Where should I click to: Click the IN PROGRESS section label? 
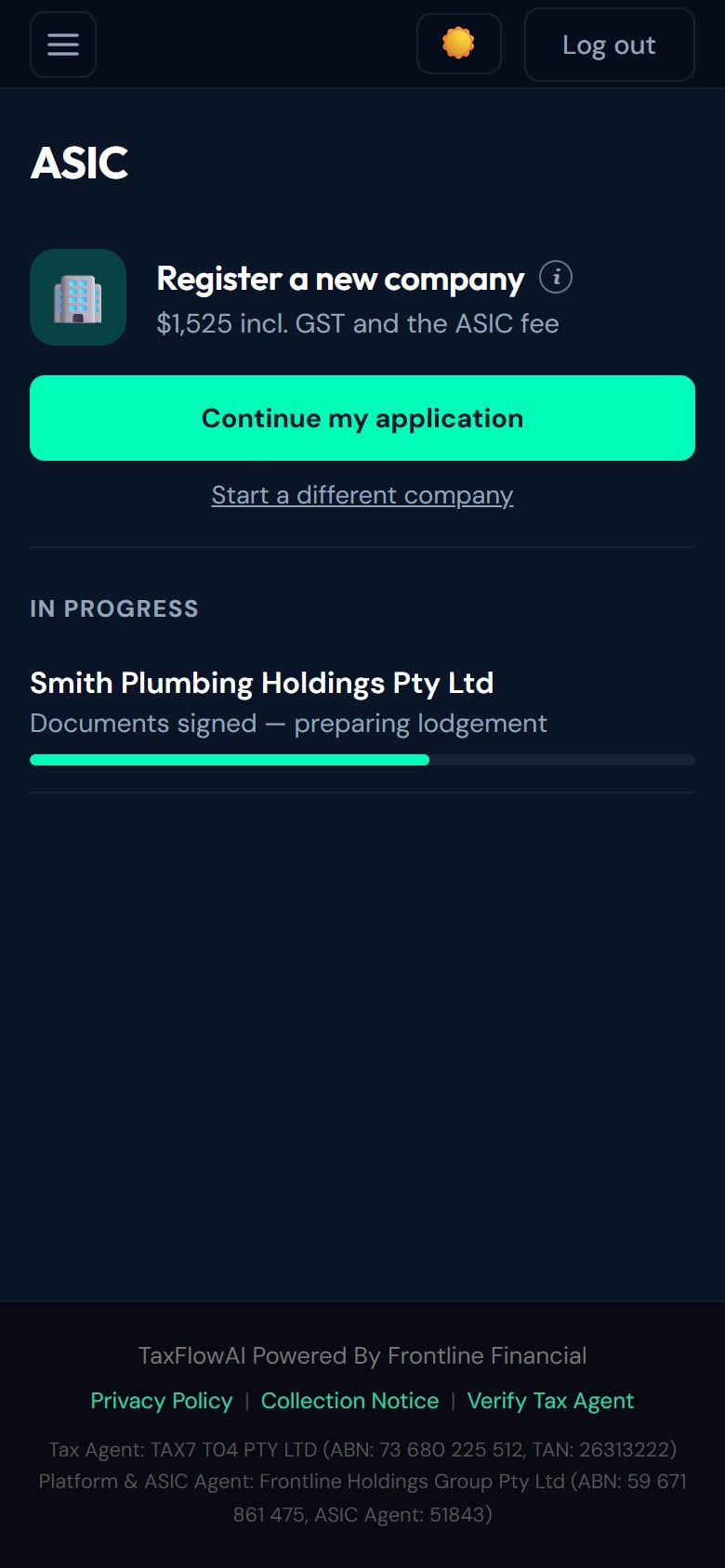(114, 608)
